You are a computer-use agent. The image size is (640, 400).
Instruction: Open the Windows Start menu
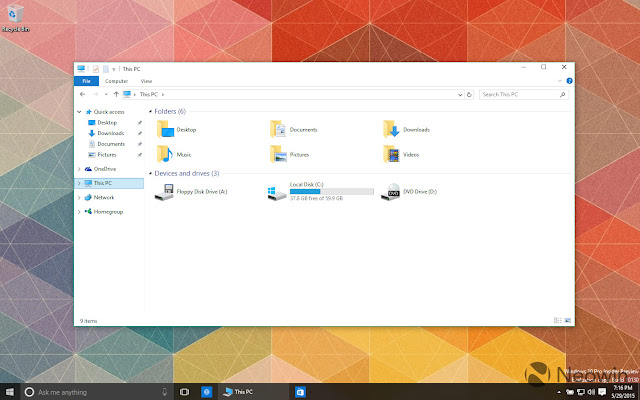point(9,392)
